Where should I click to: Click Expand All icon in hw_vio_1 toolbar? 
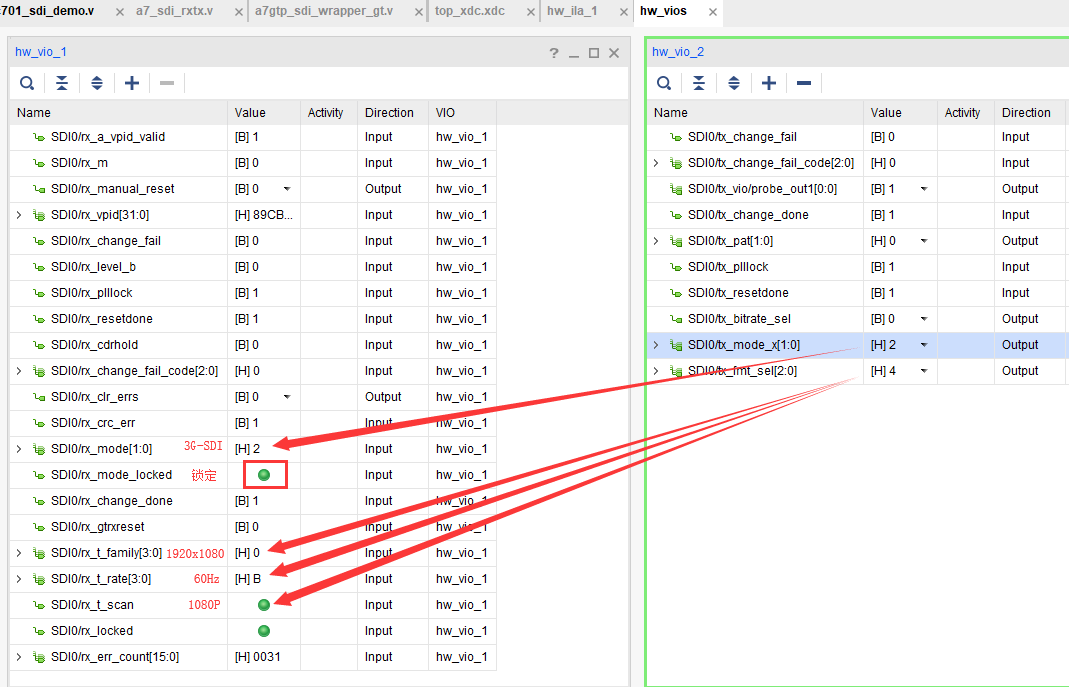[x=97, y=83]
